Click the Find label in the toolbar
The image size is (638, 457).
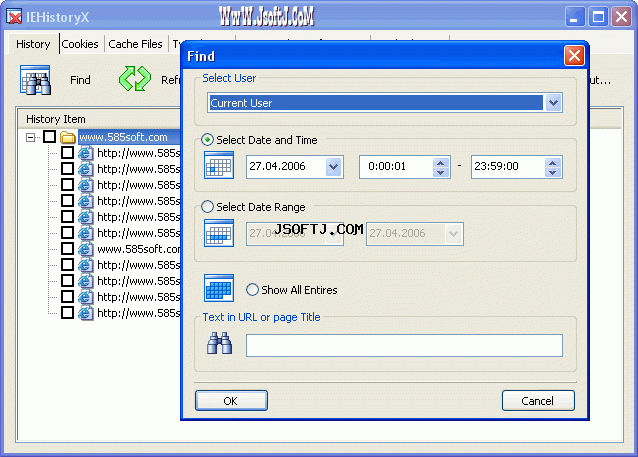coord(80,80)
